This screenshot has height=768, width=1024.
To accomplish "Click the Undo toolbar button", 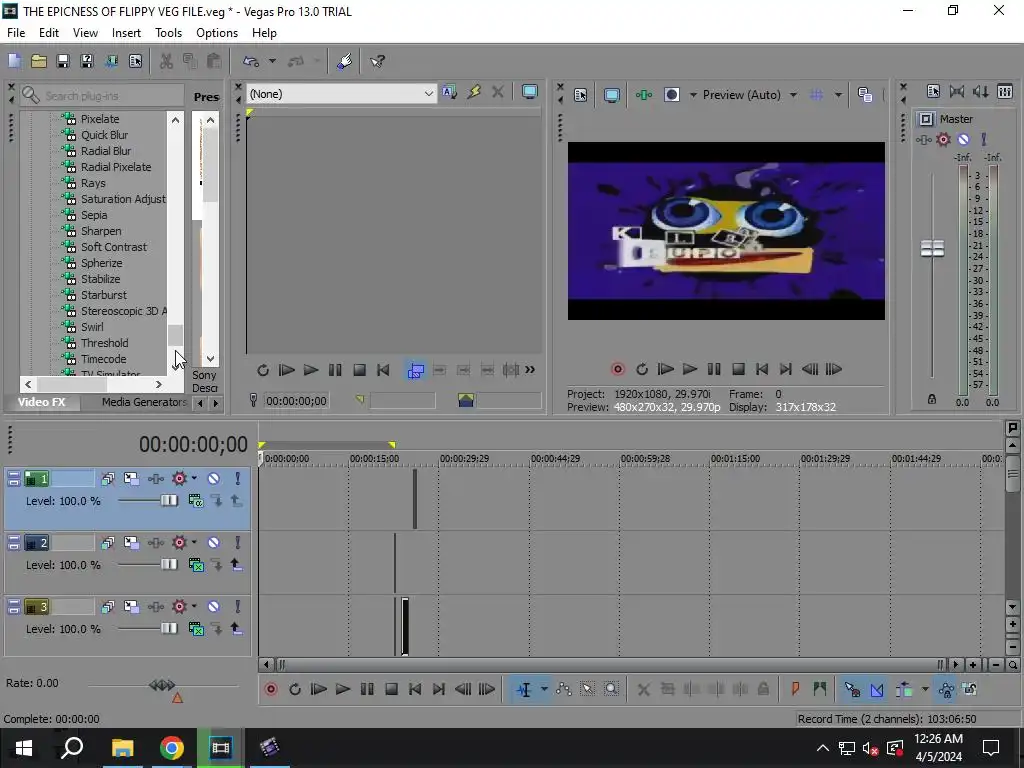I will tap(251, 61).
